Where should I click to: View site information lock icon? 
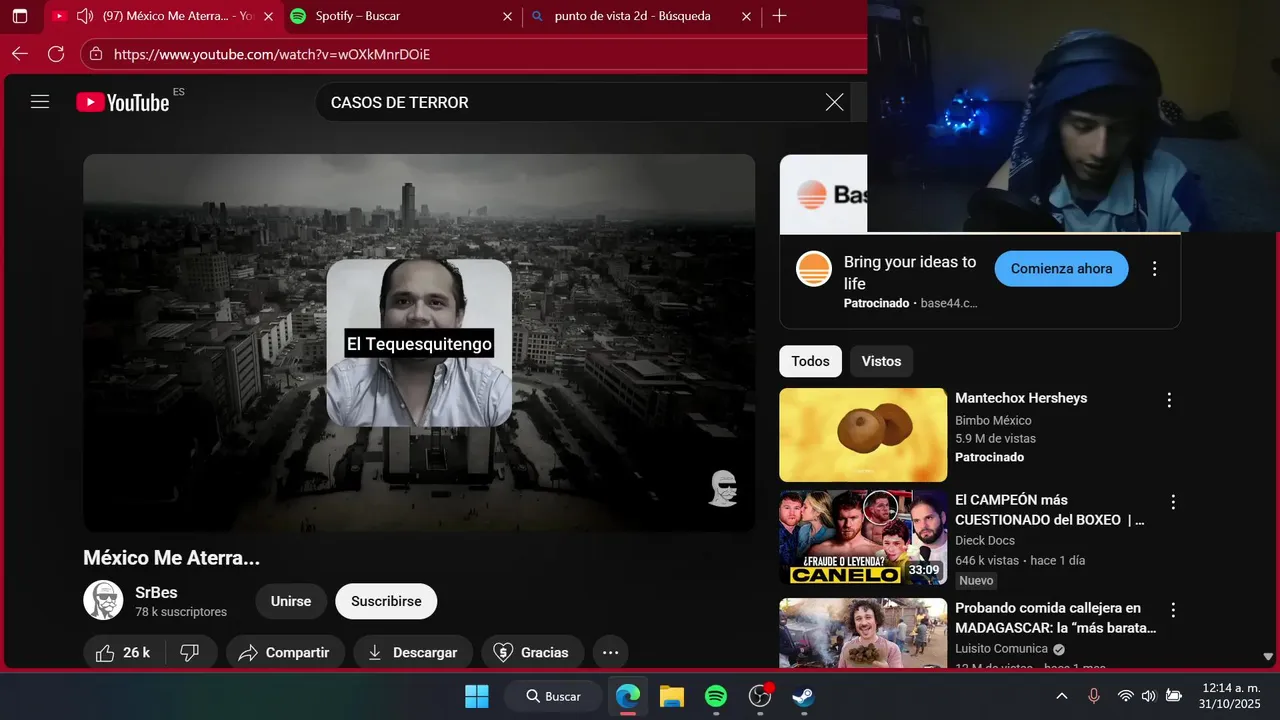(94, 54)
